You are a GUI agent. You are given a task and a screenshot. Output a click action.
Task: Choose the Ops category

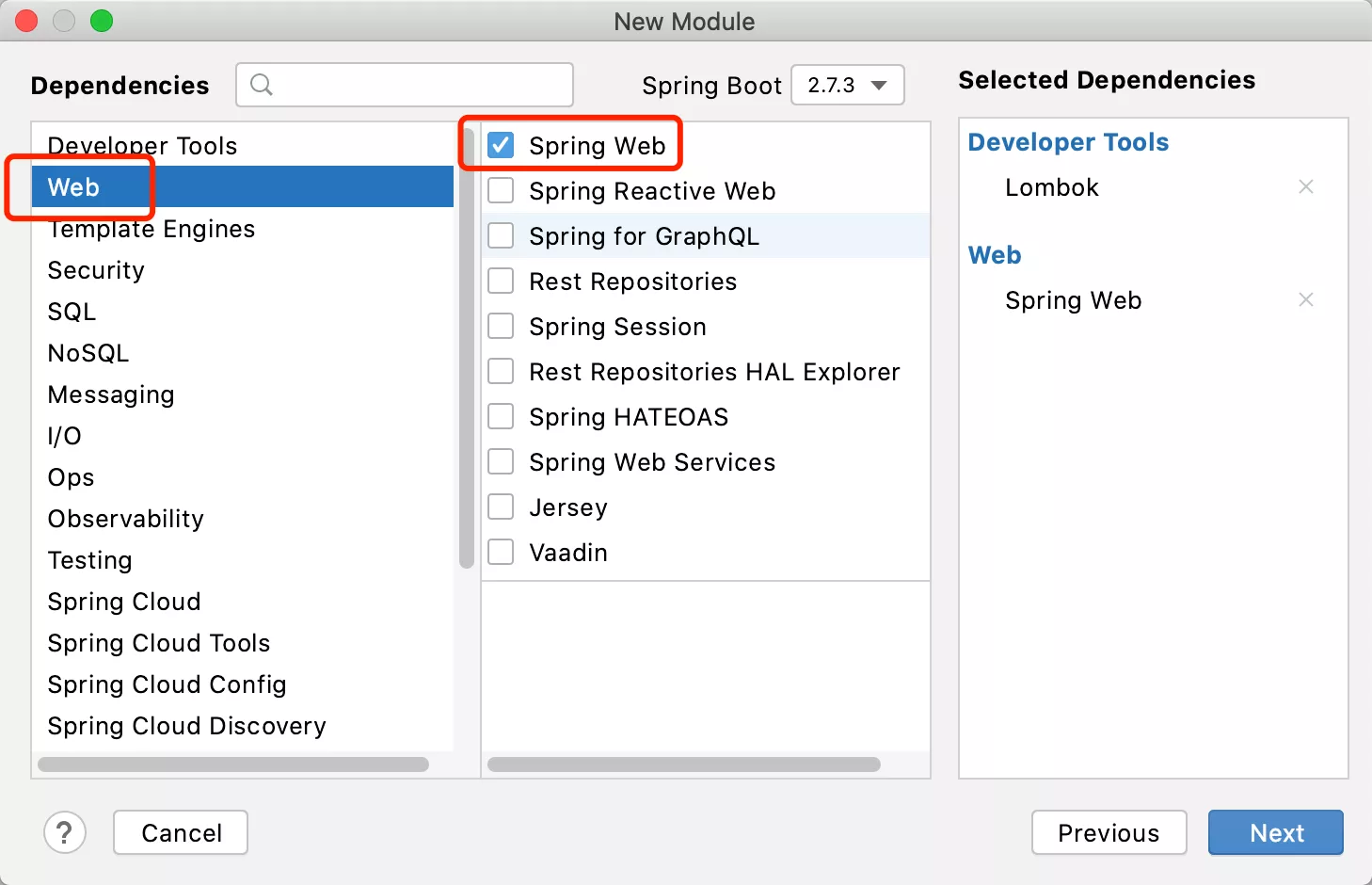[x=243, y=477]
